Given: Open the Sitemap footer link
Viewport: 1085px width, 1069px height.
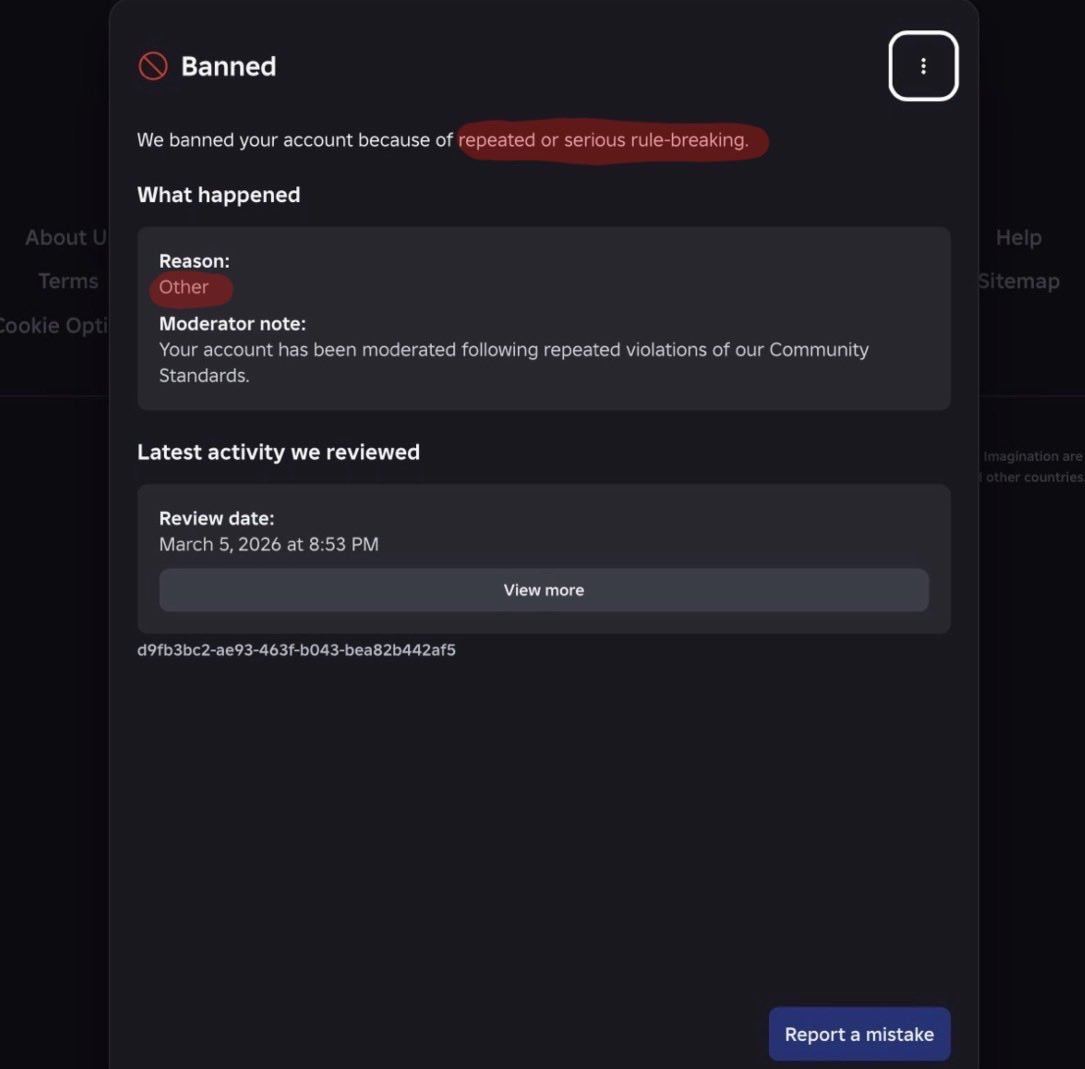Looking at the screenshot, I should [1018, 281].
